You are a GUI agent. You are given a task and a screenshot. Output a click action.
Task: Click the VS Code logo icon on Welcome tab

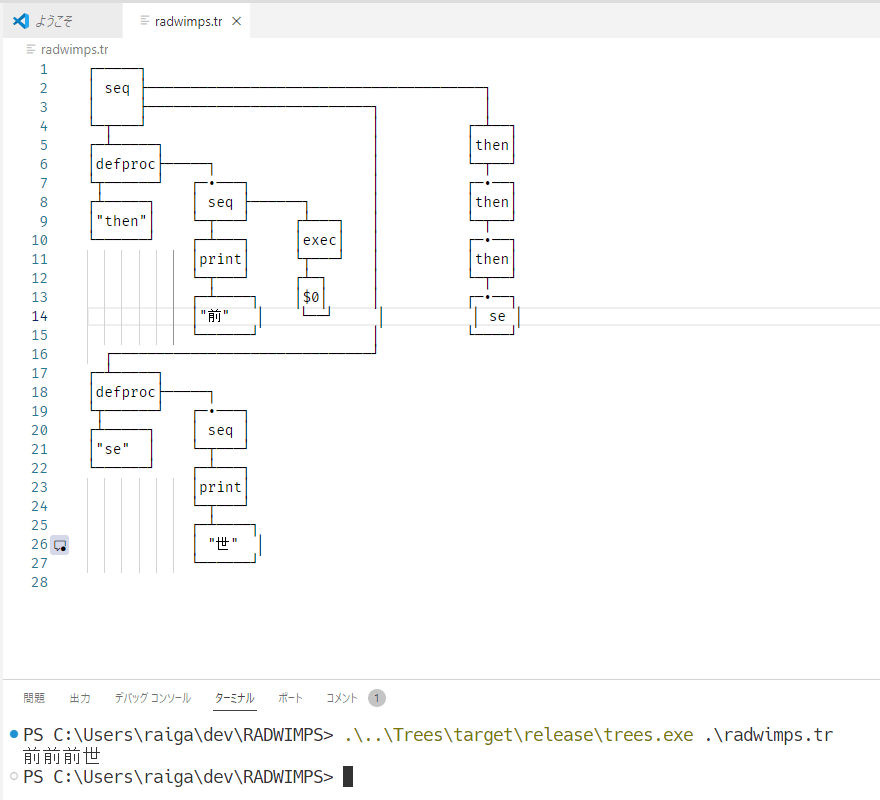pyautogui.click(x=21, y=21)
